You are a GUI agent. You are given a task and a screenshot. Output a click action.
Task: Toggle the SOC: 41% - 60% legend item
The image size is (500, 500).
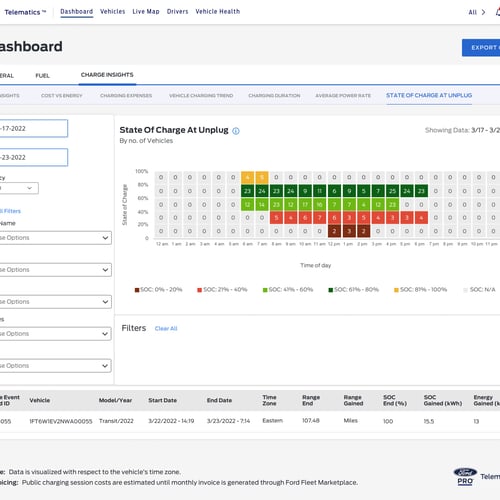click(x=288, y=290)
